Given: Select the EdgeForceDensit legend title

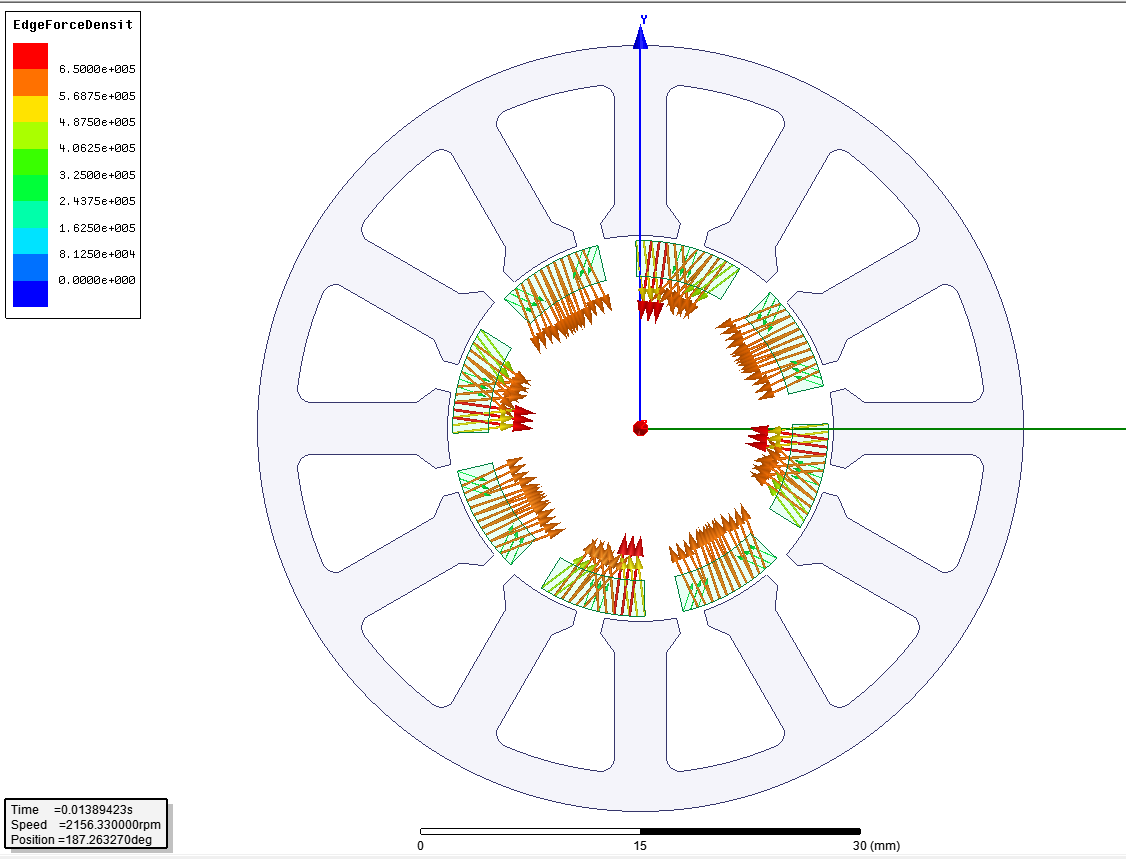Looking at the screenshot, I should (x=73, y=24).
